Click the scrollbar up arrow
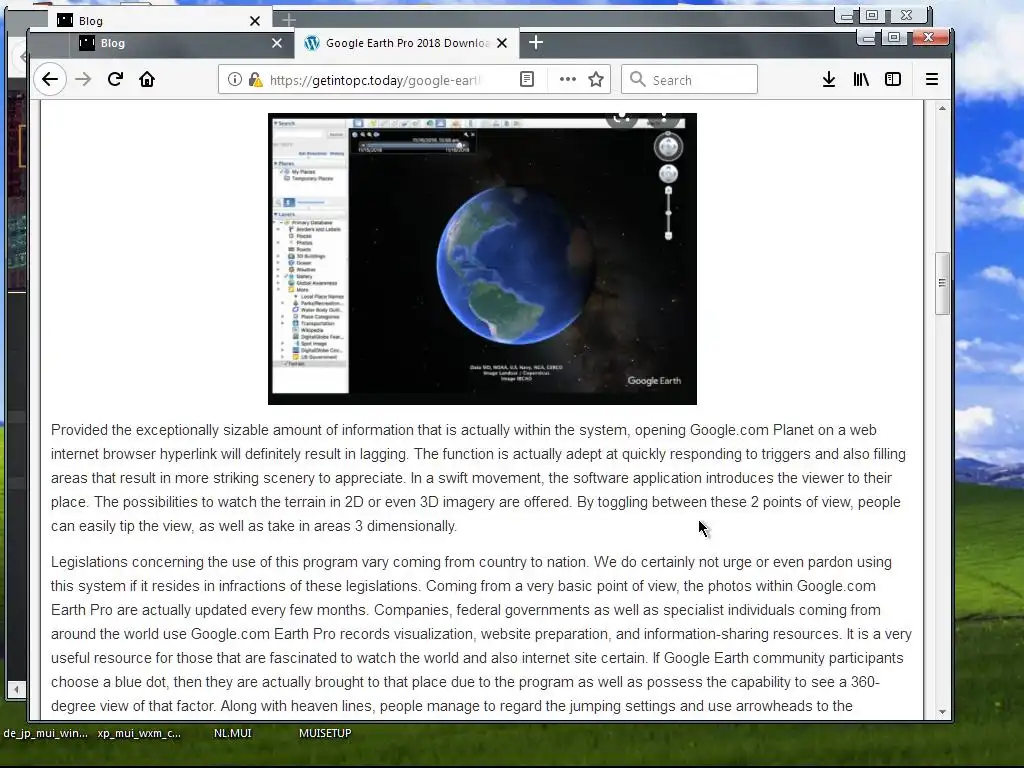 pyautogui.click(x=942, y=108)
